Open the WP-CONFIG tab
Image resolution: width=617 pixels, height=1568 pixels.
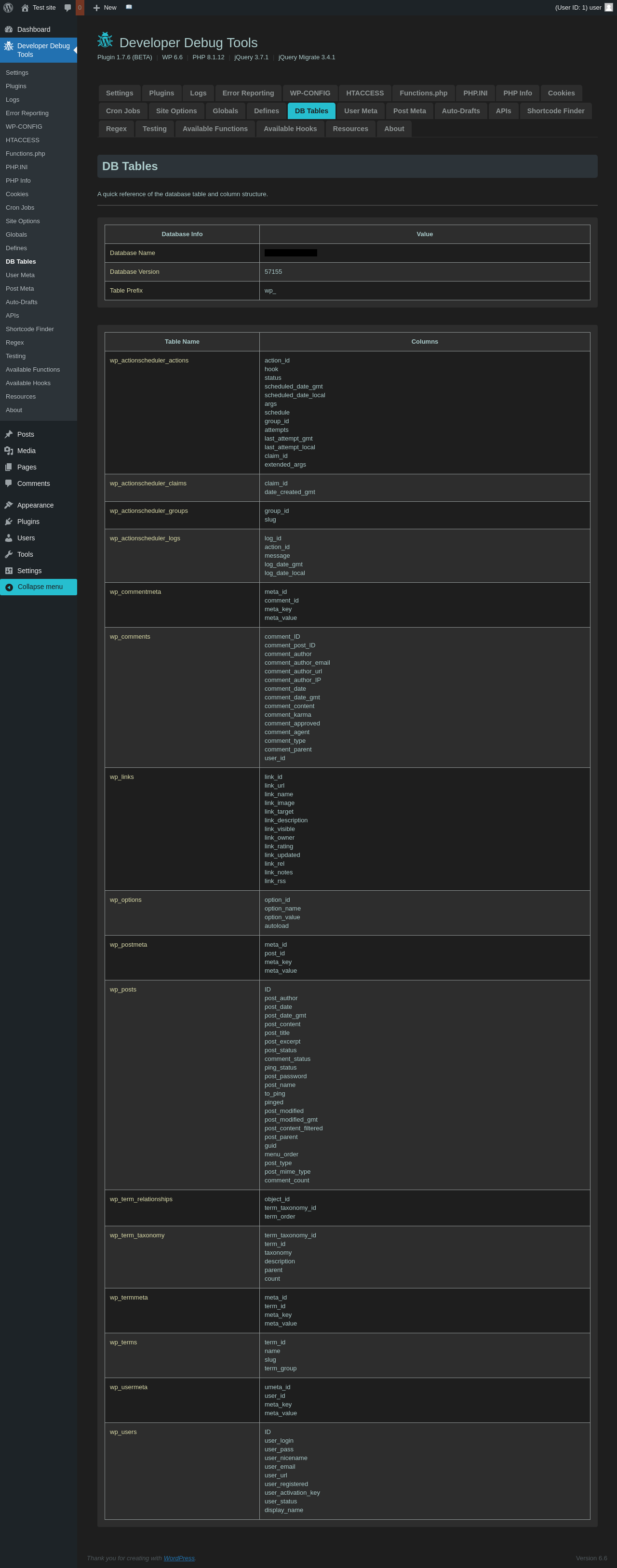(x=310, y=93)
